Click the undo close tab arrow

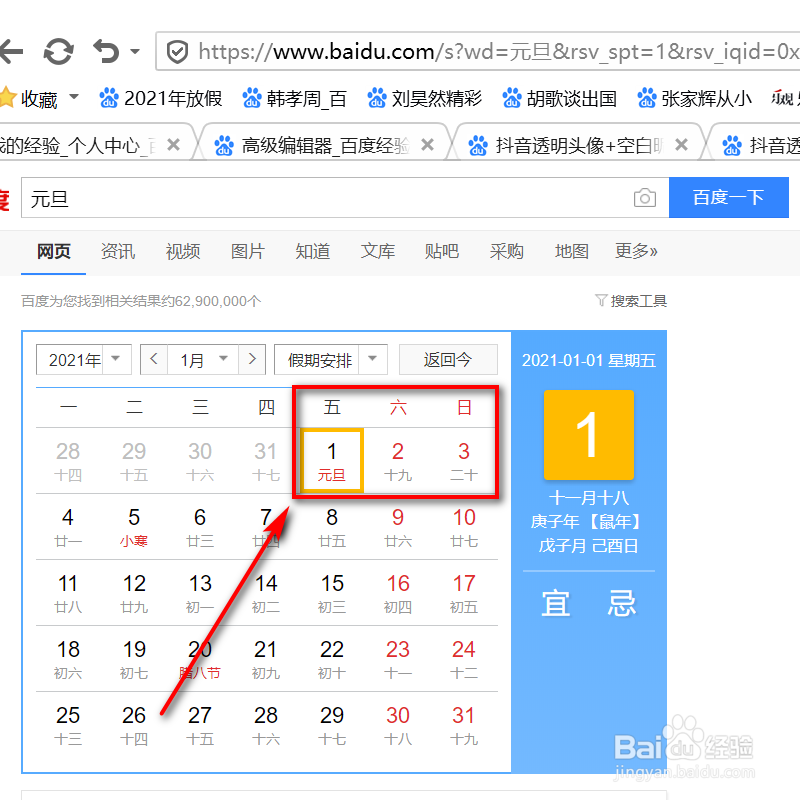107,51
